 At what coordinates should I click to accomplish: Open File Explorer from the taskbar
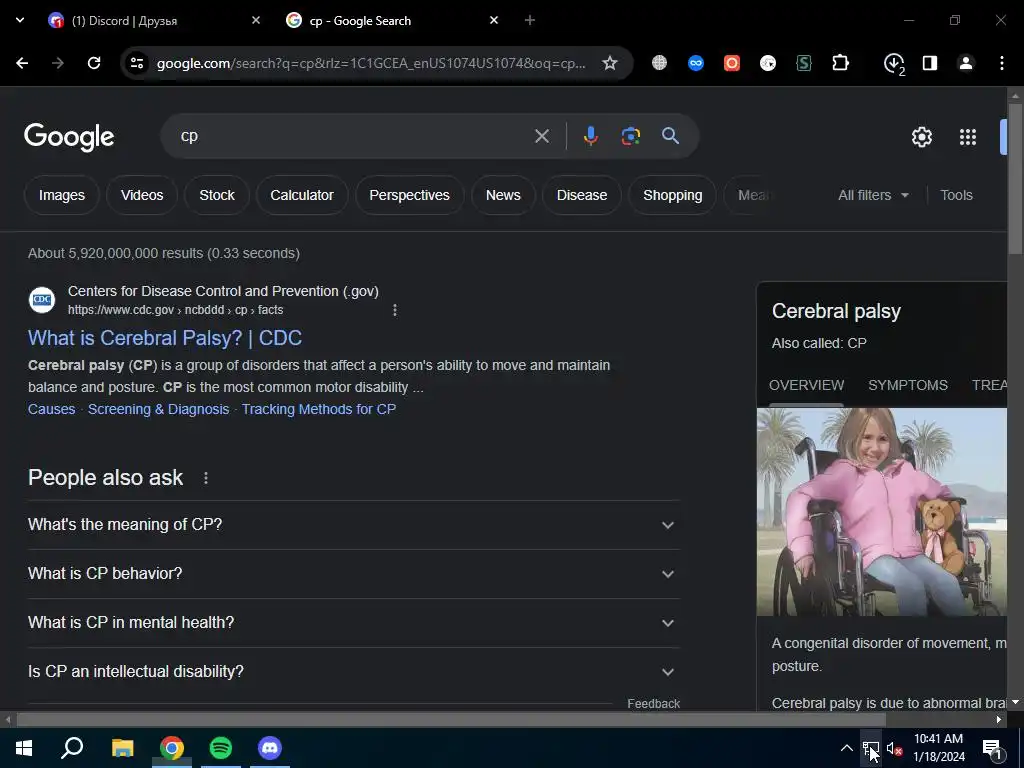(x=122, y=748)
